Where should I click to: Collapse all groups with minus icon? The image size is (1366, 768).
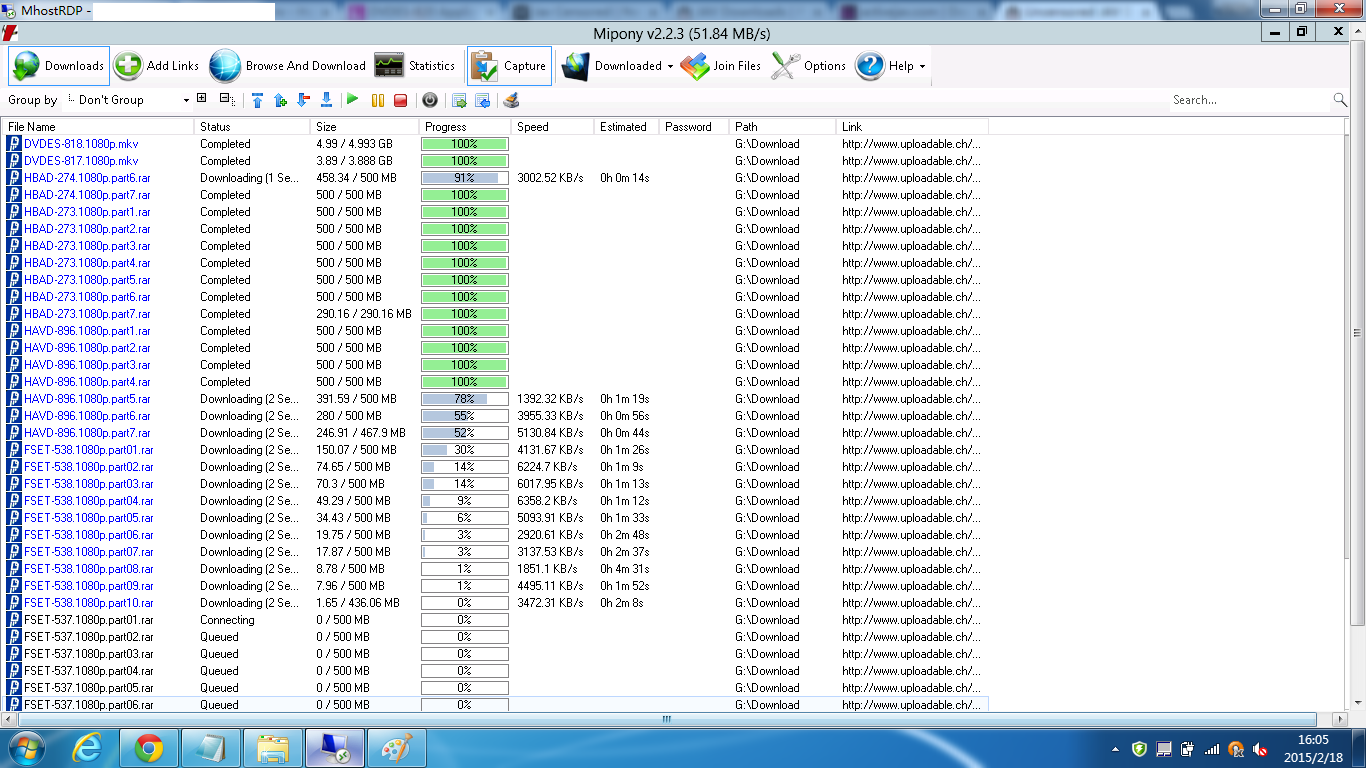[227, 100]
